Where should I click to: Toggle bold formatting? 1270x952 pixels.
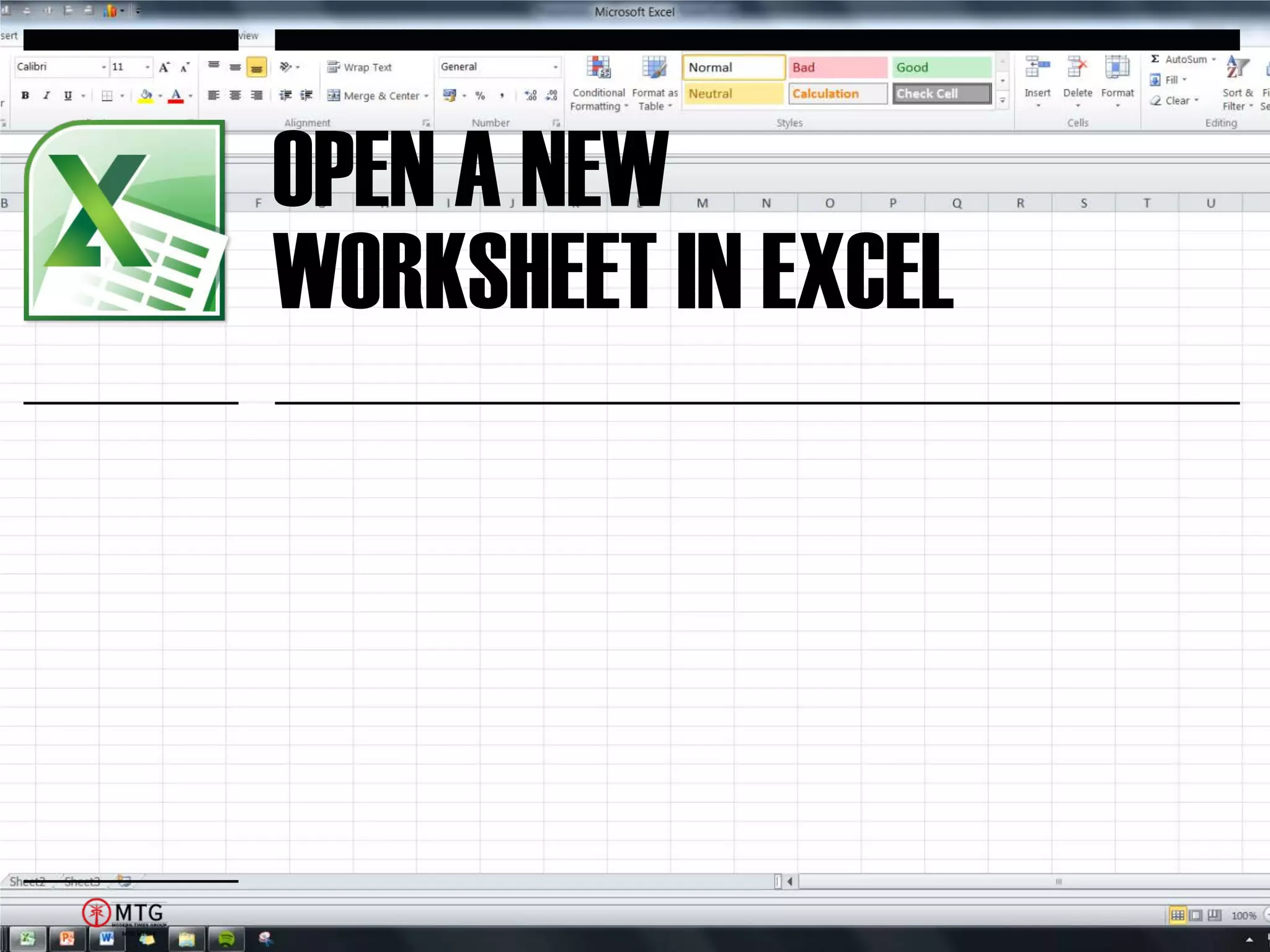(25, 95)
